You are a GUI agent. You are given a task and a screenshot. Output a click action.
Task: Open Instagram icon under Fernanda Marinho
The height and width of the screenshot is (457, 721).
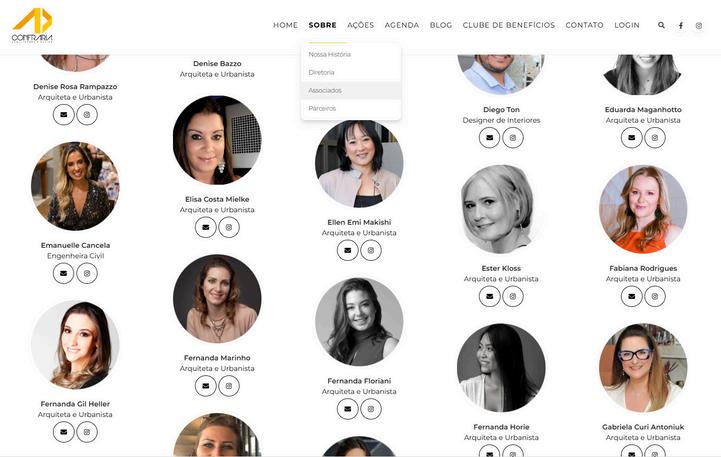coord(229,386)
